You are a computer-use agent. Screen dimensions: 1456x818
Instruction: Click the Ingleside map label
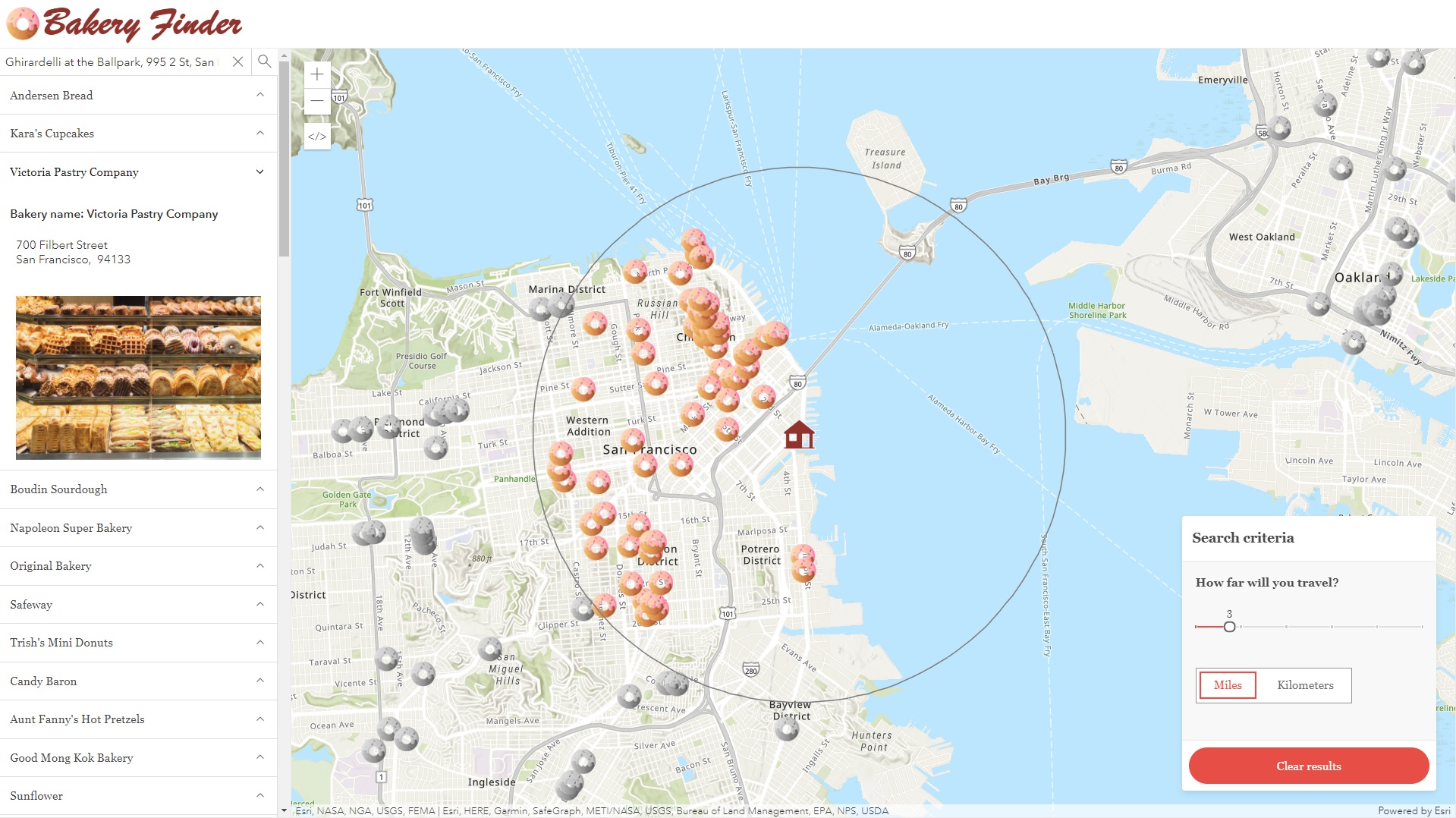pyautogui.click(x=492, y=782)
